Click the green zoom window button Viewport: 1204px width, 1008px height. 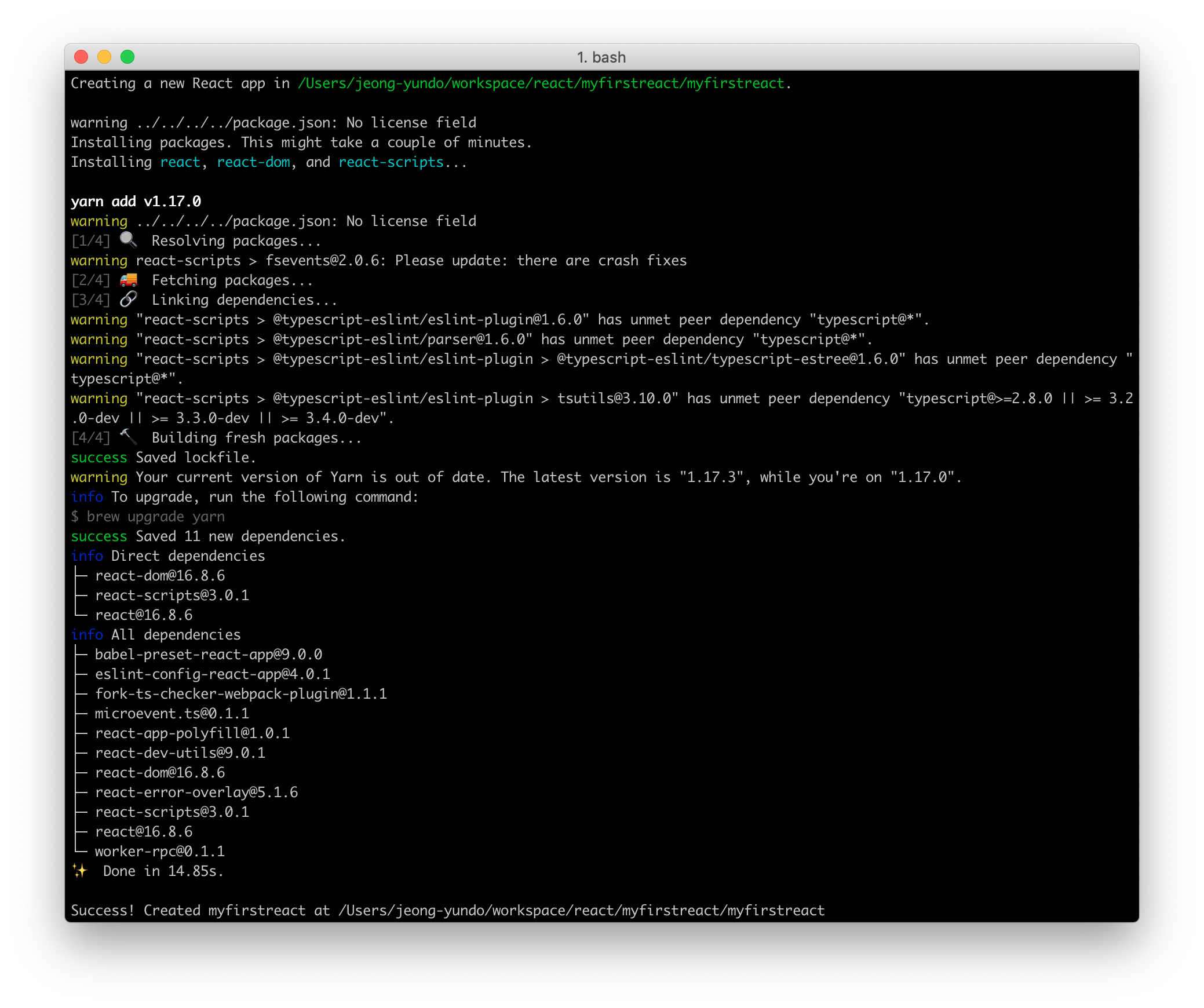[127, 57]
